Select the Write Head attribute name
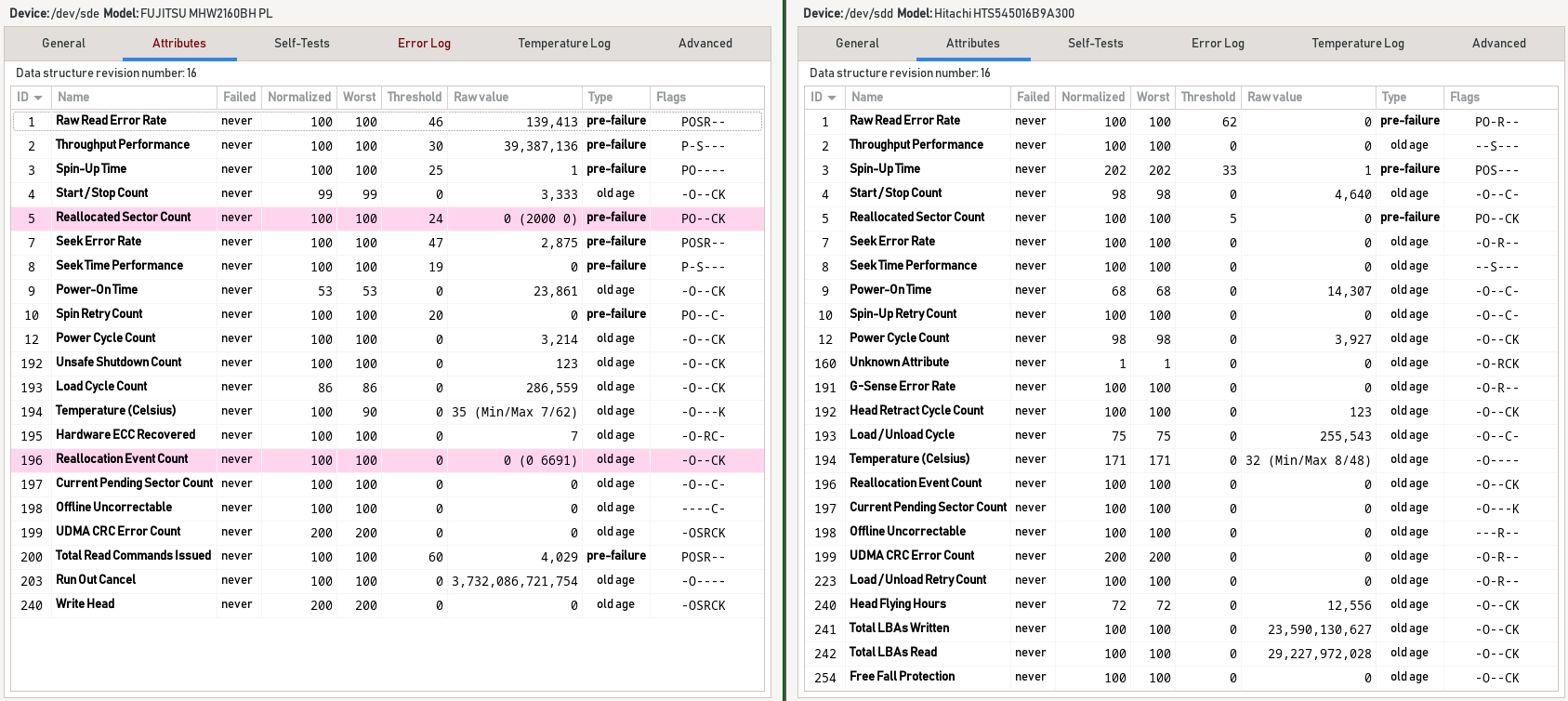Viewport: 1568px width, 701px height. point(86,604)
